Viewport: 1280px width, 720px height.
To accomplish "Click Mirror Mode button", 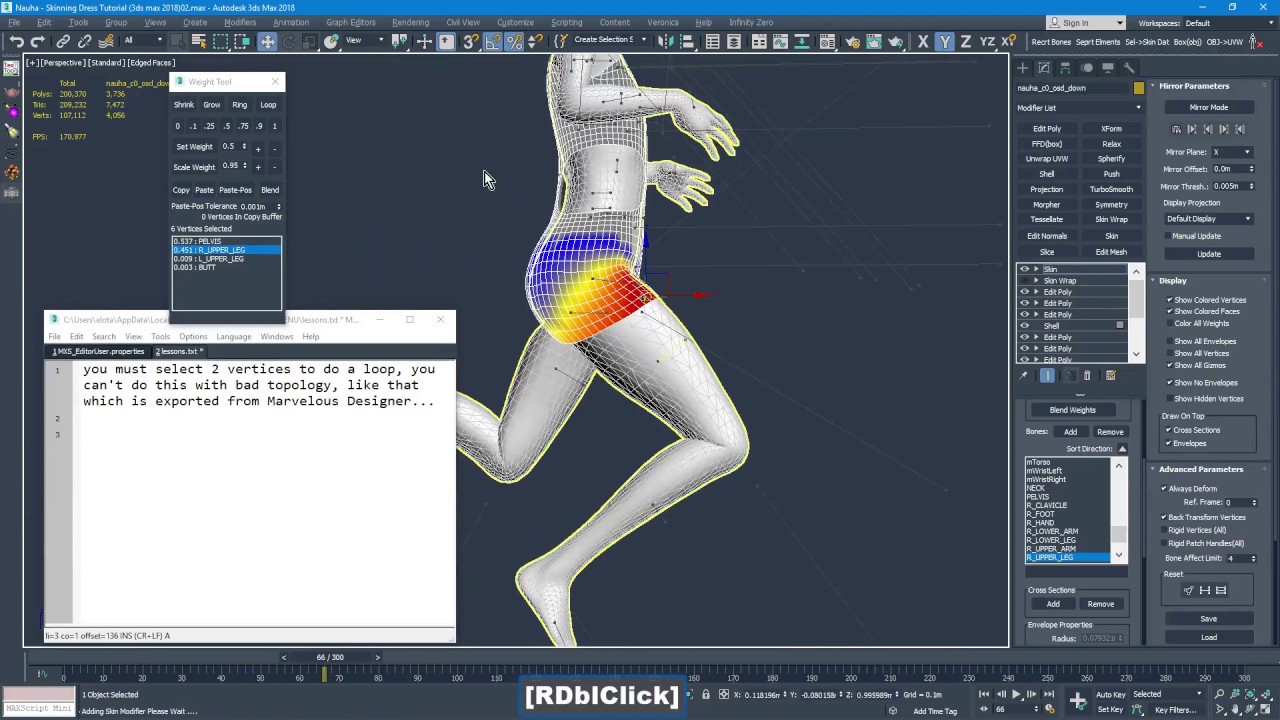I will coord(1208,108).
